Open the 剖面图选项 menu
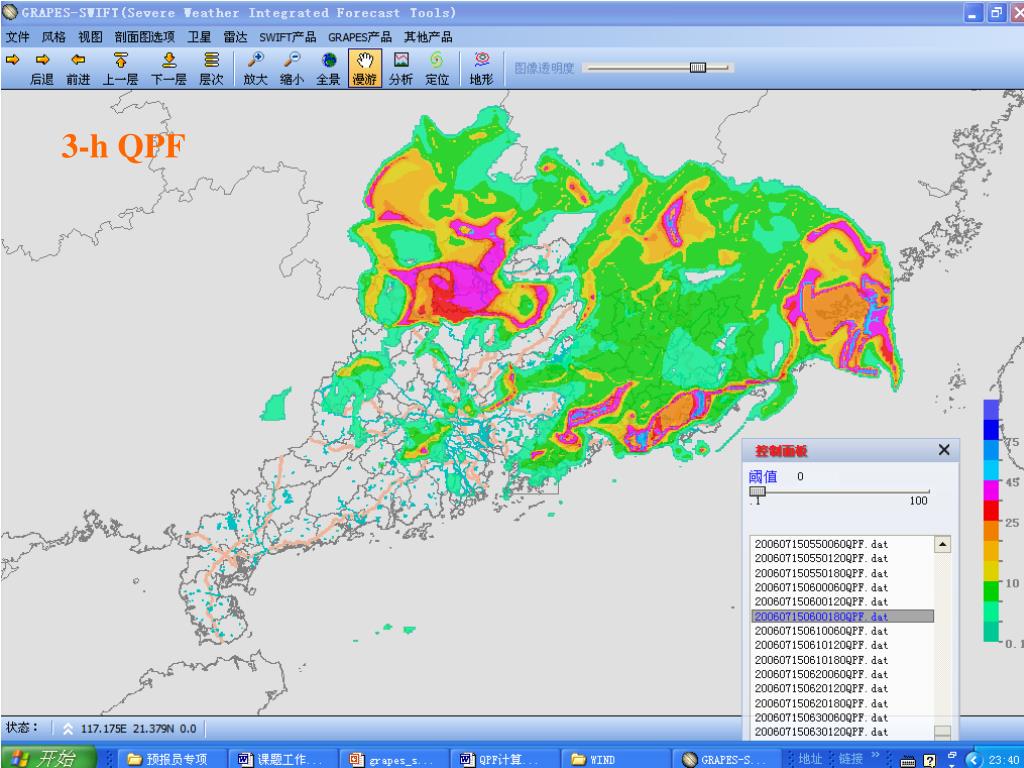1024x768 pixels. coord(144,37)
